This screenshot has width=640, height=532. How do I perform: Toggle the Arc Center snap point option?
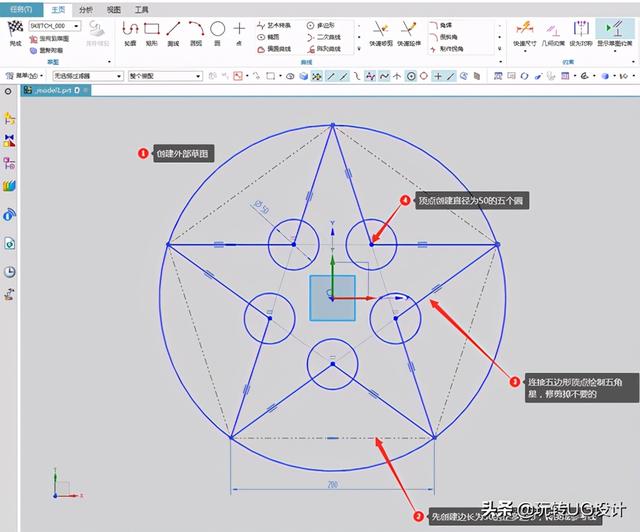pos(411,76)
